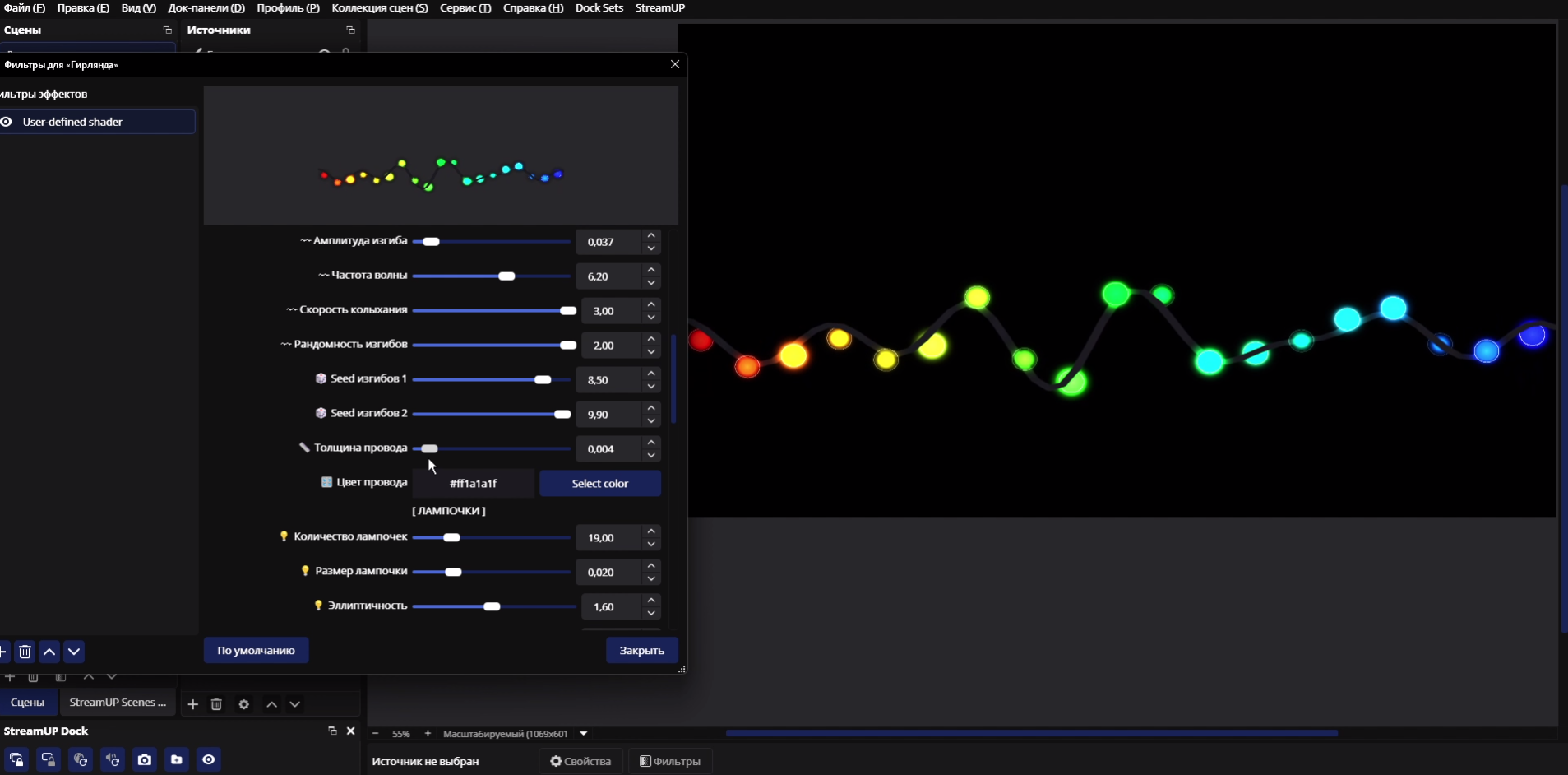
Task: Open the preview scaling mode dropdown
Action: [x=584, y=734]
